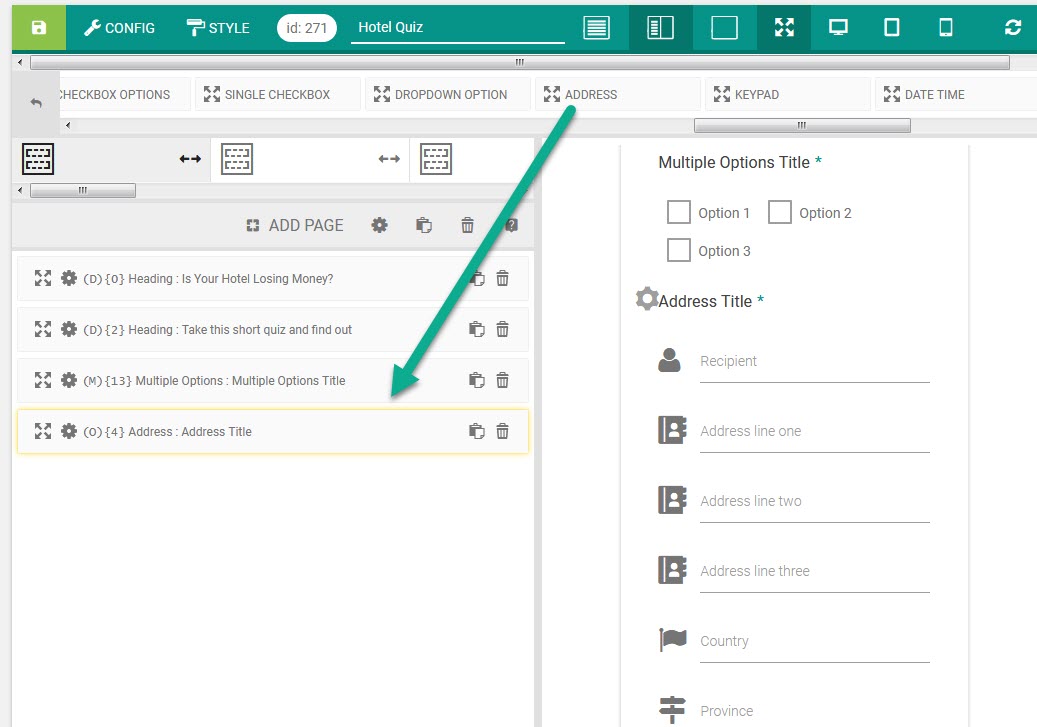Viewport: 1037px width, 727px height.
Task: Click the page thumbnails scrollbar thumb
Action: coord(83,191)
